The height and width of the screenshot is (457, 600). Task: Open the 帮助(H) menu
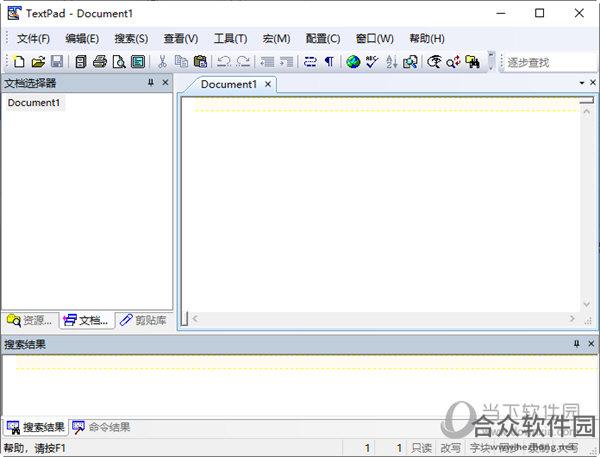pyautogui.click(x=427, y=38)
